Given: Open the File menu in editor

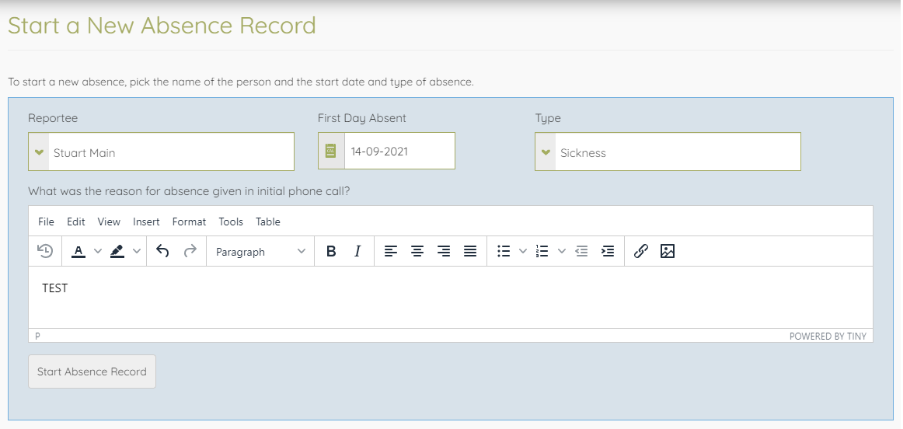Looking at the screenshot, I should [46, 222].
